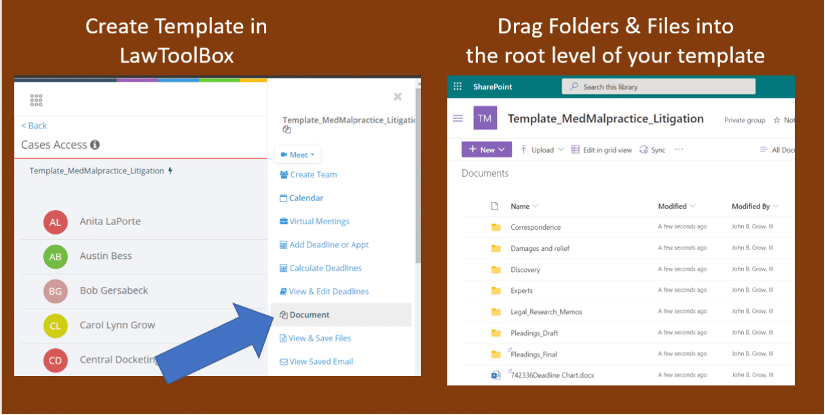The image size is (825, 415).
Task: Click the CL avatar for Carol Lynn Grow
Action: coord(55,326)
